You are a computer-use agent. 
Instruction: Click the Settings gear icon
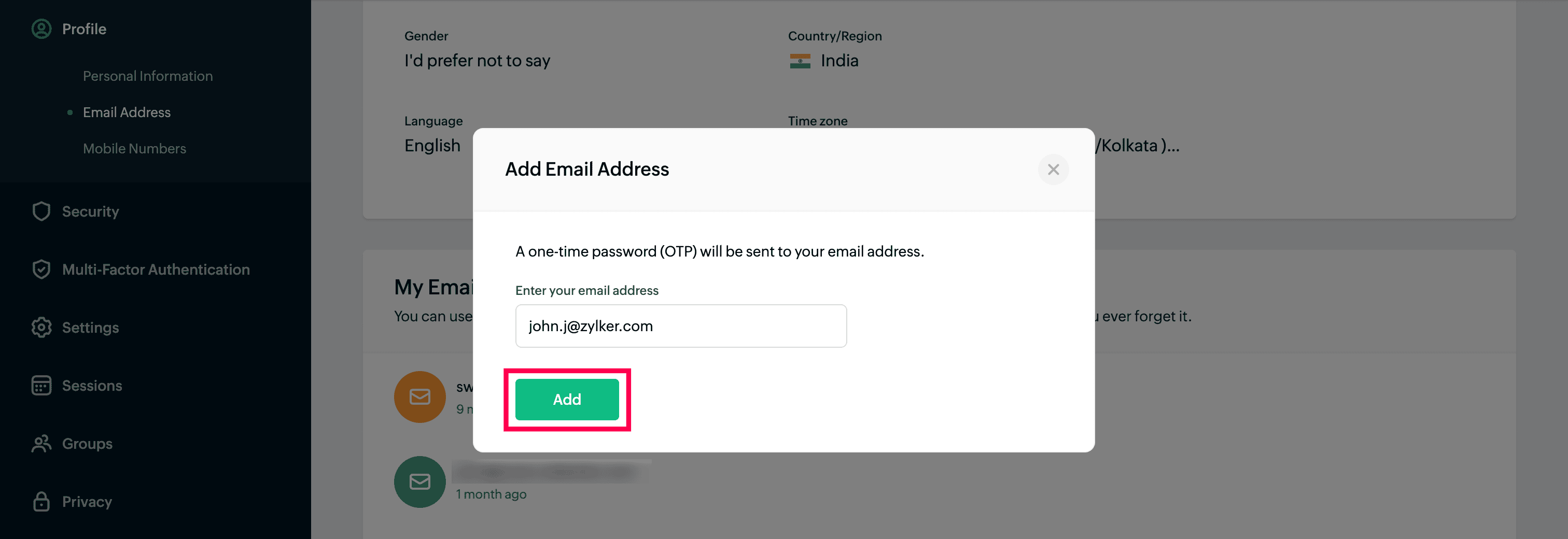pyautogui.click(x=41, y=328)
